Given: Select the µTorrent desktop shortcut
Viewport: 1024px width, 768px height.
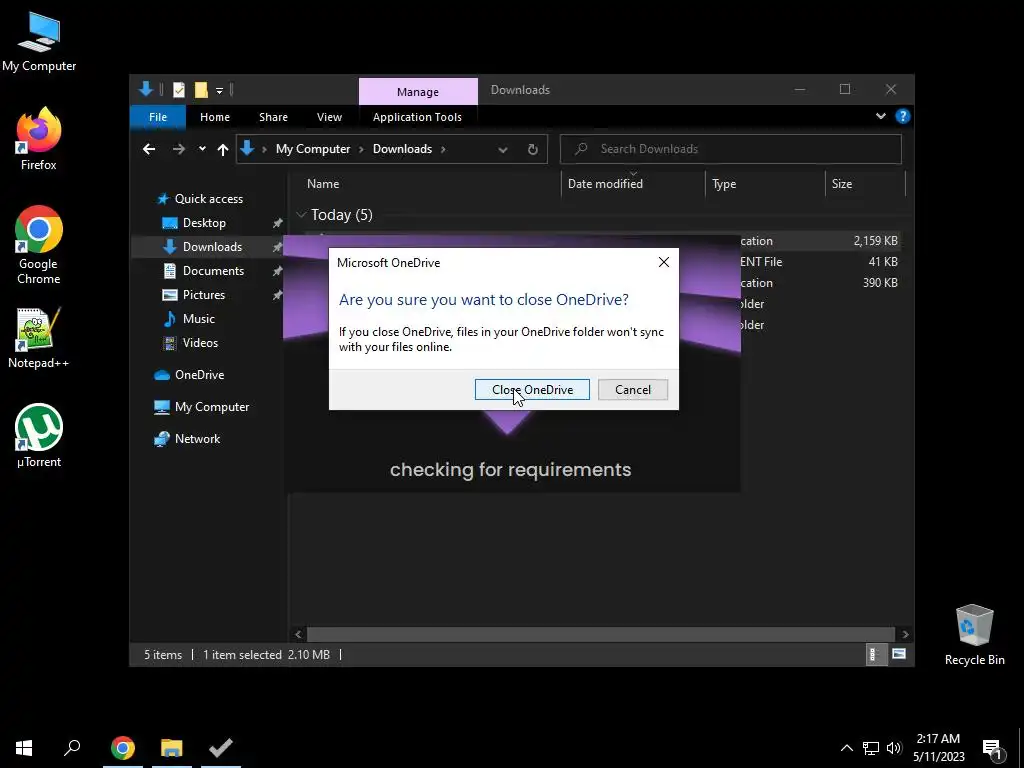Looking at the screenshot, I should coord(39,436).
